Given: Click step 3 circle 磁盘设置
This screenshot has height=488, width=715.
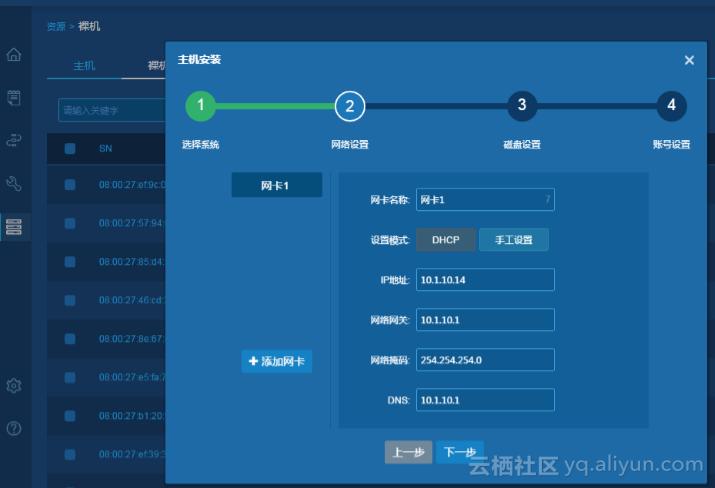Looking at the screenshot, I should click(522, 106).
